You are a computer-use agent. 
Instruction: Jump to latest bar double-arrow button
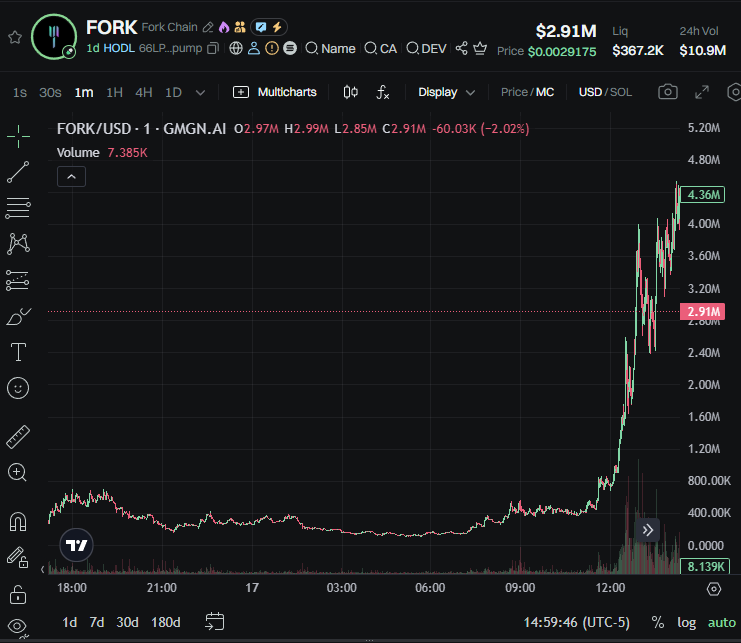click(647, 530)
